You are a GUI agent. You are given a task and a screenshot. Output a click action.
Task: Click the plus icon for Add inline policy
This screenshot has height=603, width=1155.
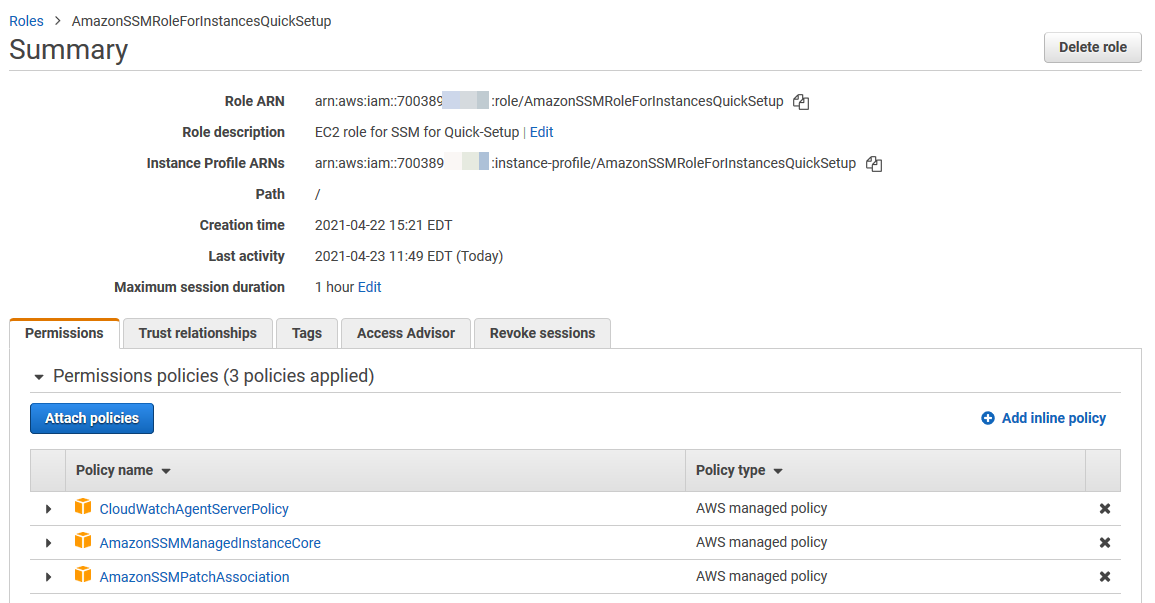tap(988, 418)
